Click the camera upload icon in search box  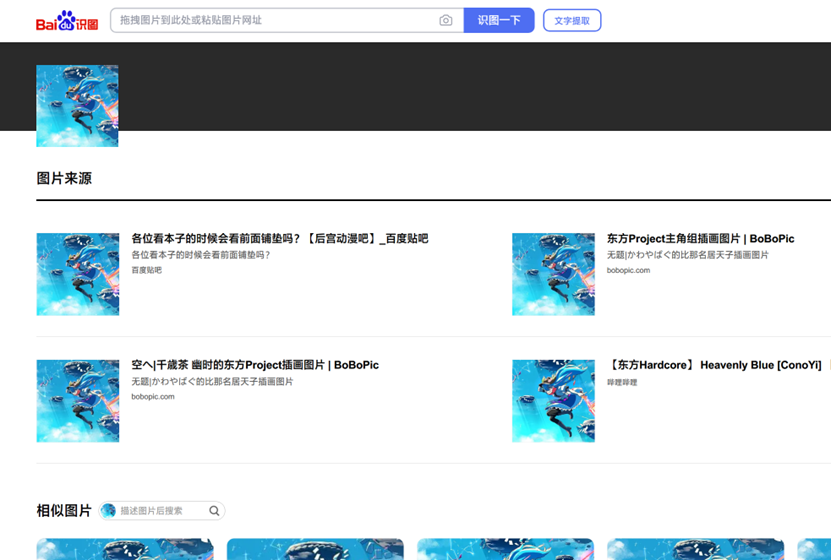click(446, 20)
